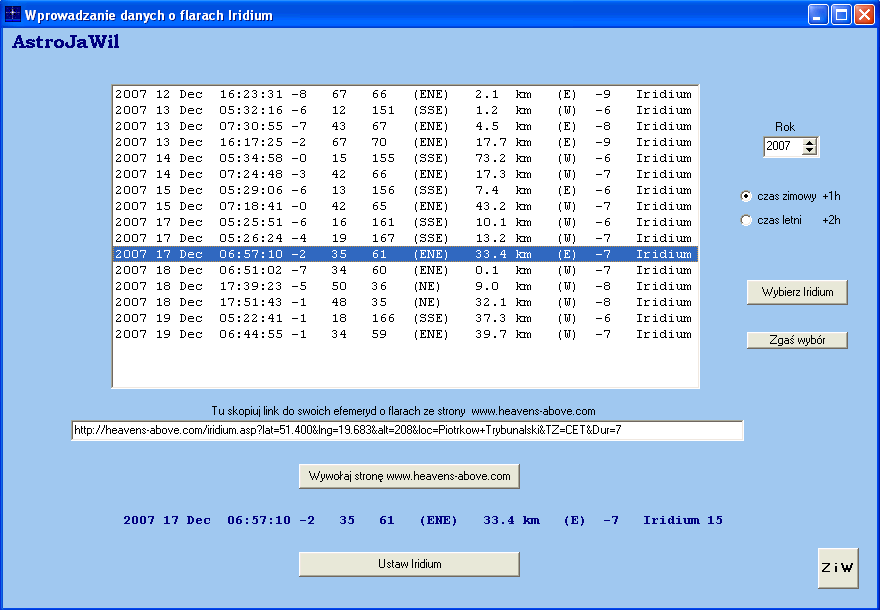Select the highlighted row 2007 17 Dec 06:57:10
This screenshot has width=880, height=610.
(x=405, y=254)
